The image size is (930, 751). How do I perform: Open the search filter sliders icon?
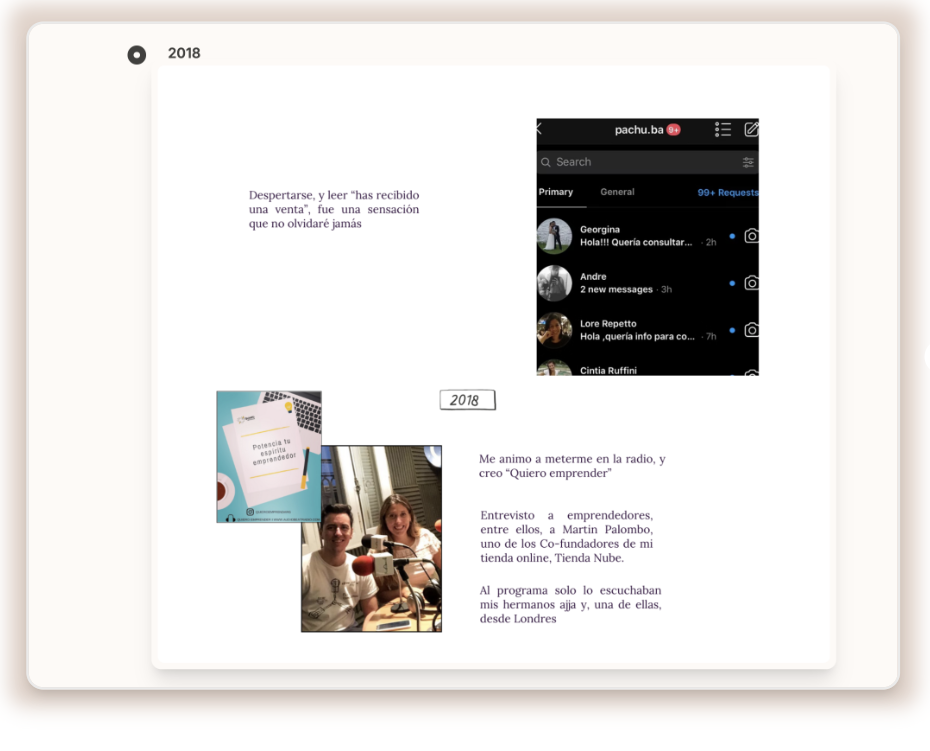tap(748, 162)
